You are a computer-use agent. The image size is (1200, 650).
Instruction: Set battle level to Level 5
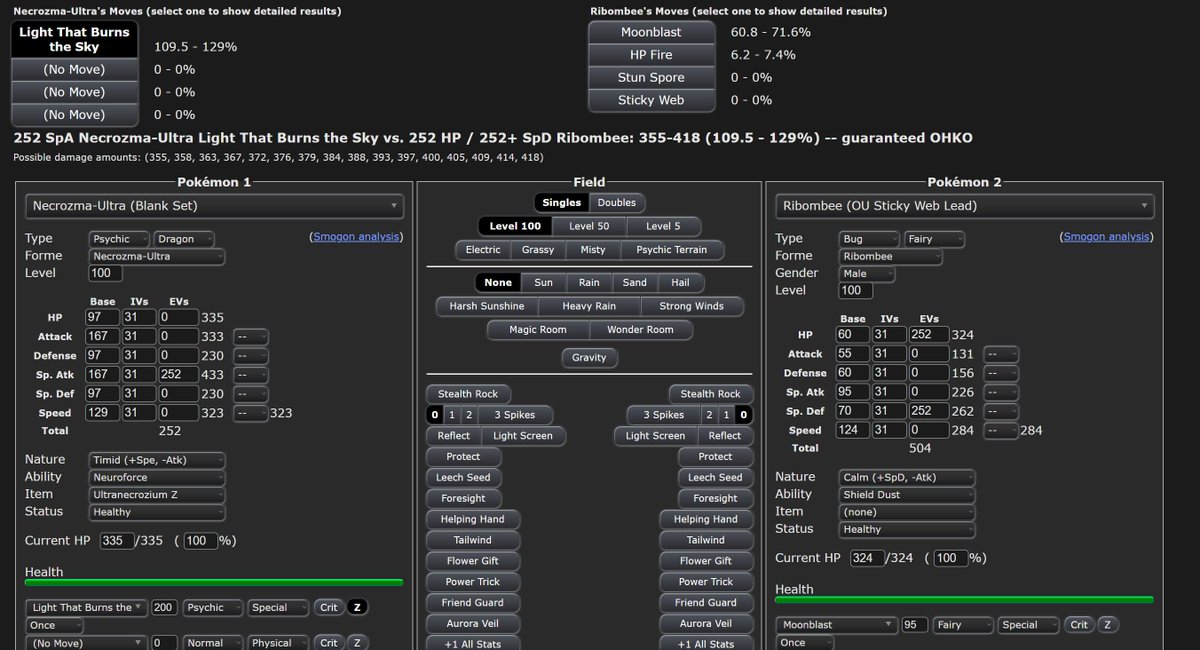(663, 226)
